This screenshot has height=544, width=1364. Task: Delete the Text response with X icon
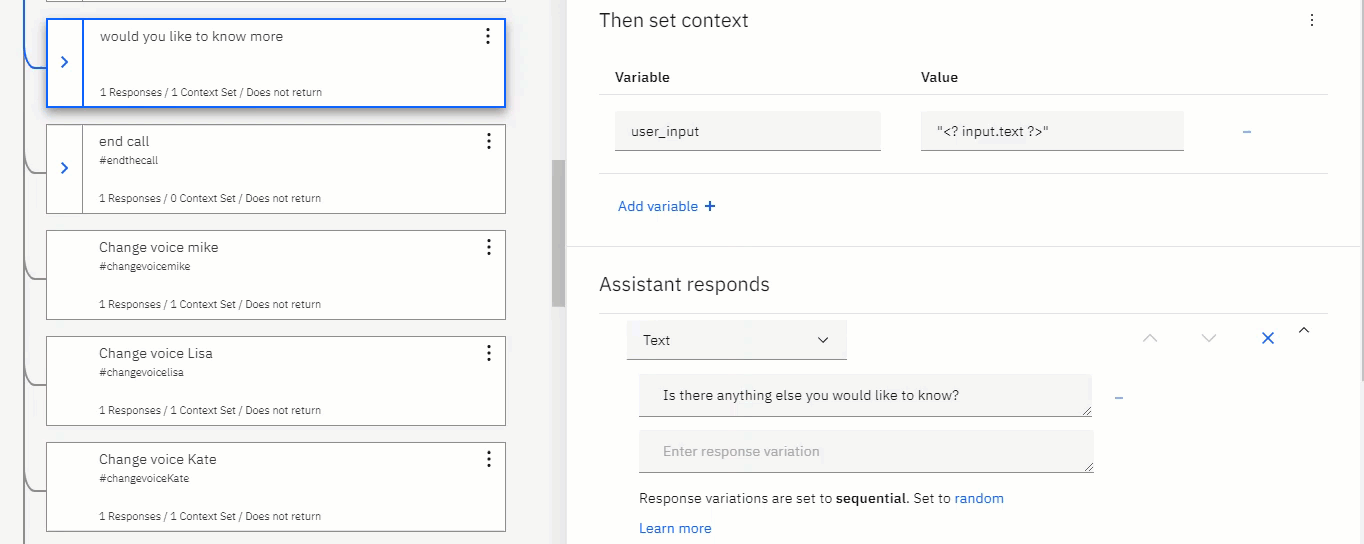click(1267, 339)
